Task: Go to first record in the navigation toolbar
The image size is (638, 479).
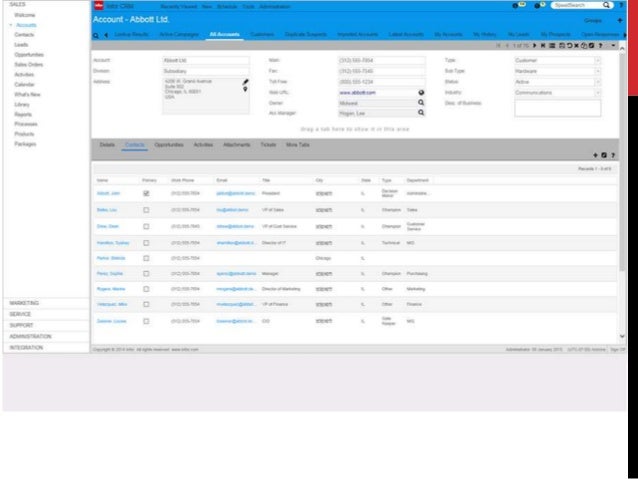Action: [x=498, y=46]
